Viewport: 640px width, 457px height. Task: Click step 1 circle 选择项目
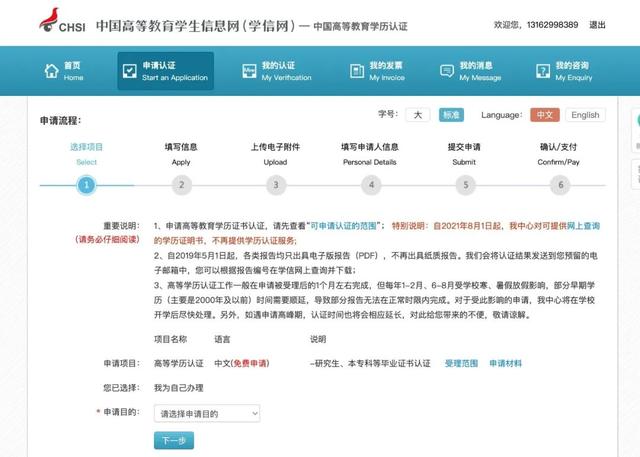pyautogui.click(x=86, y=185)
